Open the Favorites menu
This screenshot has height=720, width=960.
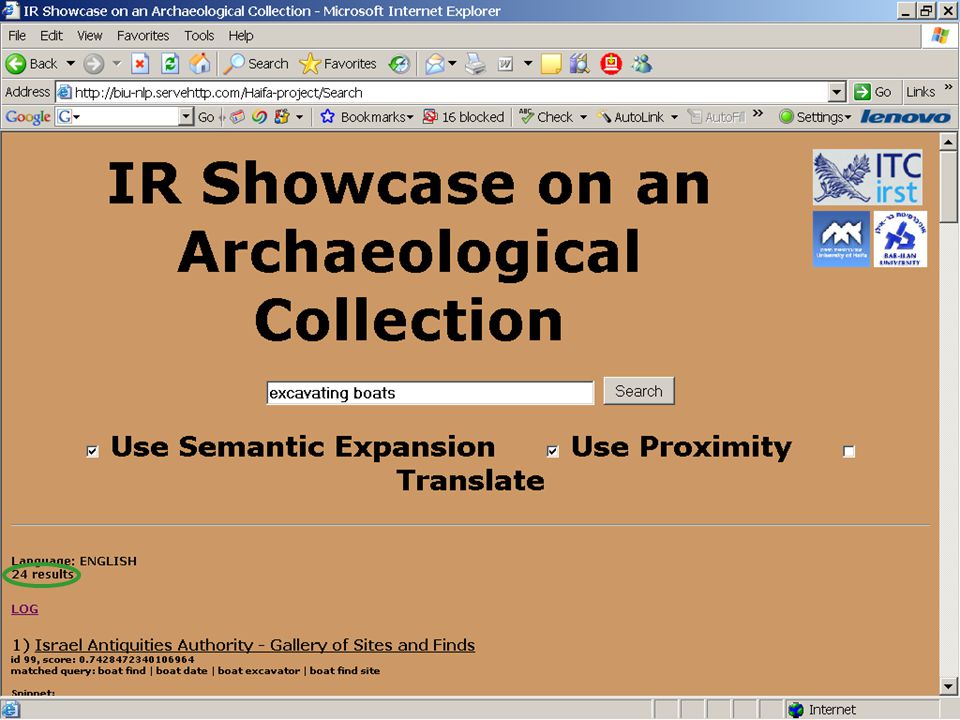pyautogui.click(x=143, y=36)
